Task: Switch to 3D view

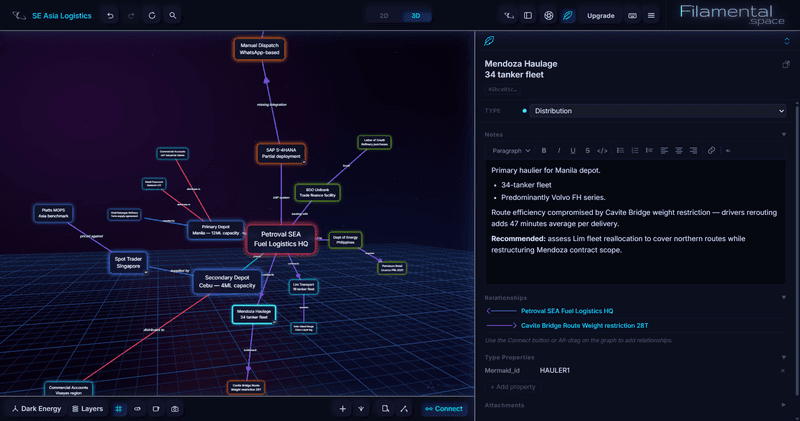Action: click(416, 16)
